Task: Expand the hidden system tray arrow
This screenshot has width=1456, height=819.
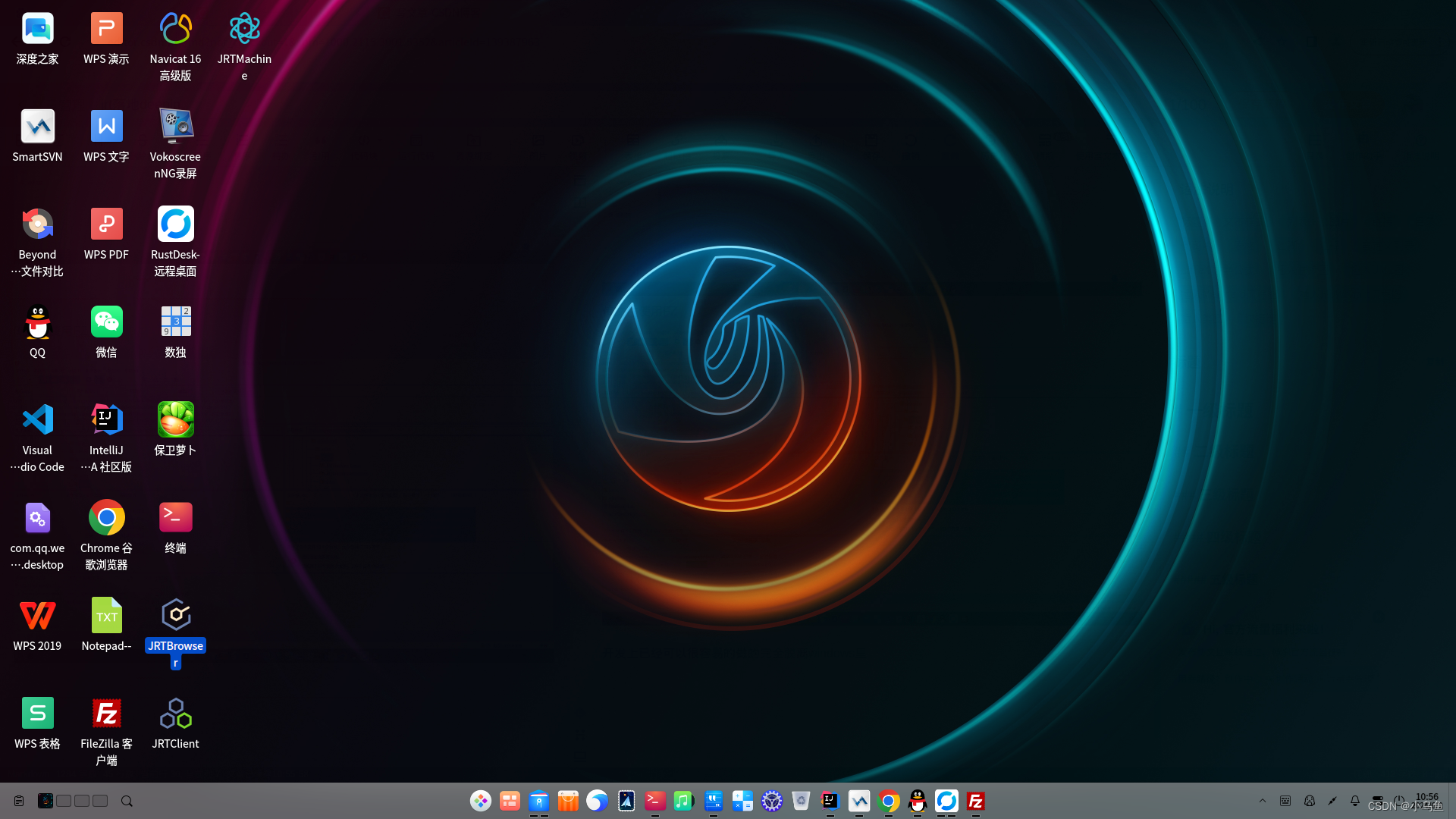Action: pos(1263,801)
